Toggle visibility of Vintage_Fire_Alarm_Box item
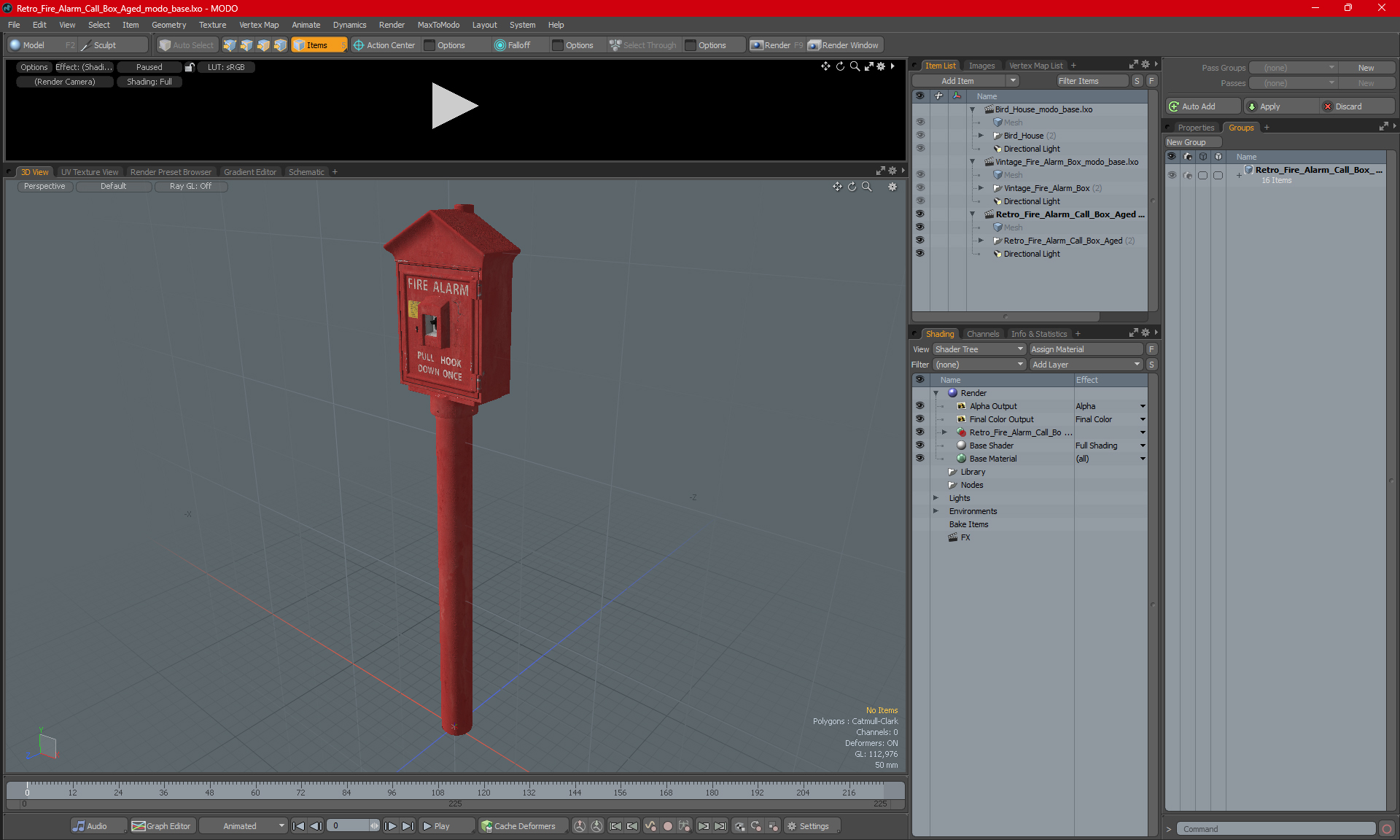 tap(919, 188)
